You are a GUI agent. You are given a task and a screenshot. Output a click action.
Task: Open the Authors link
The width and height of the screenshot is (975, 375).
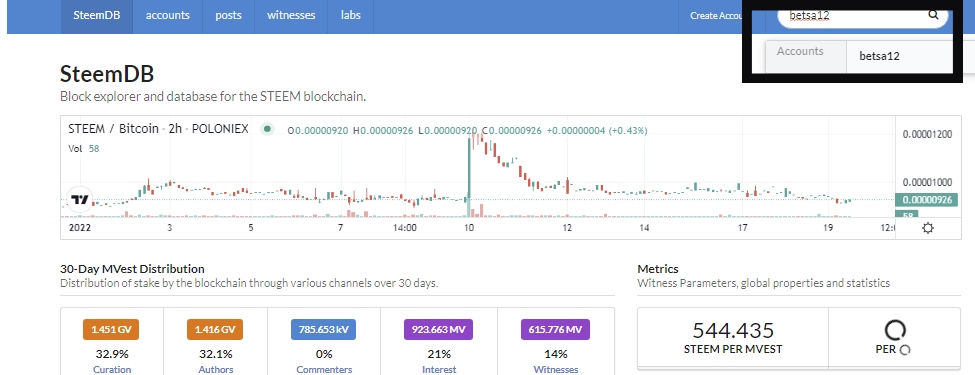(x=216, y=369)
